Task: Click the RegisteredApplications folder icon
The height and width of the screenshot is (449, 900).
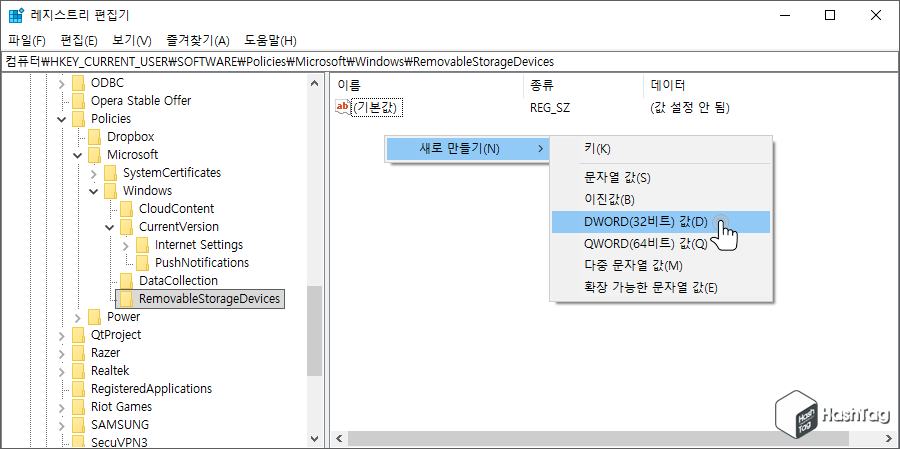Action: pos(78,389)
